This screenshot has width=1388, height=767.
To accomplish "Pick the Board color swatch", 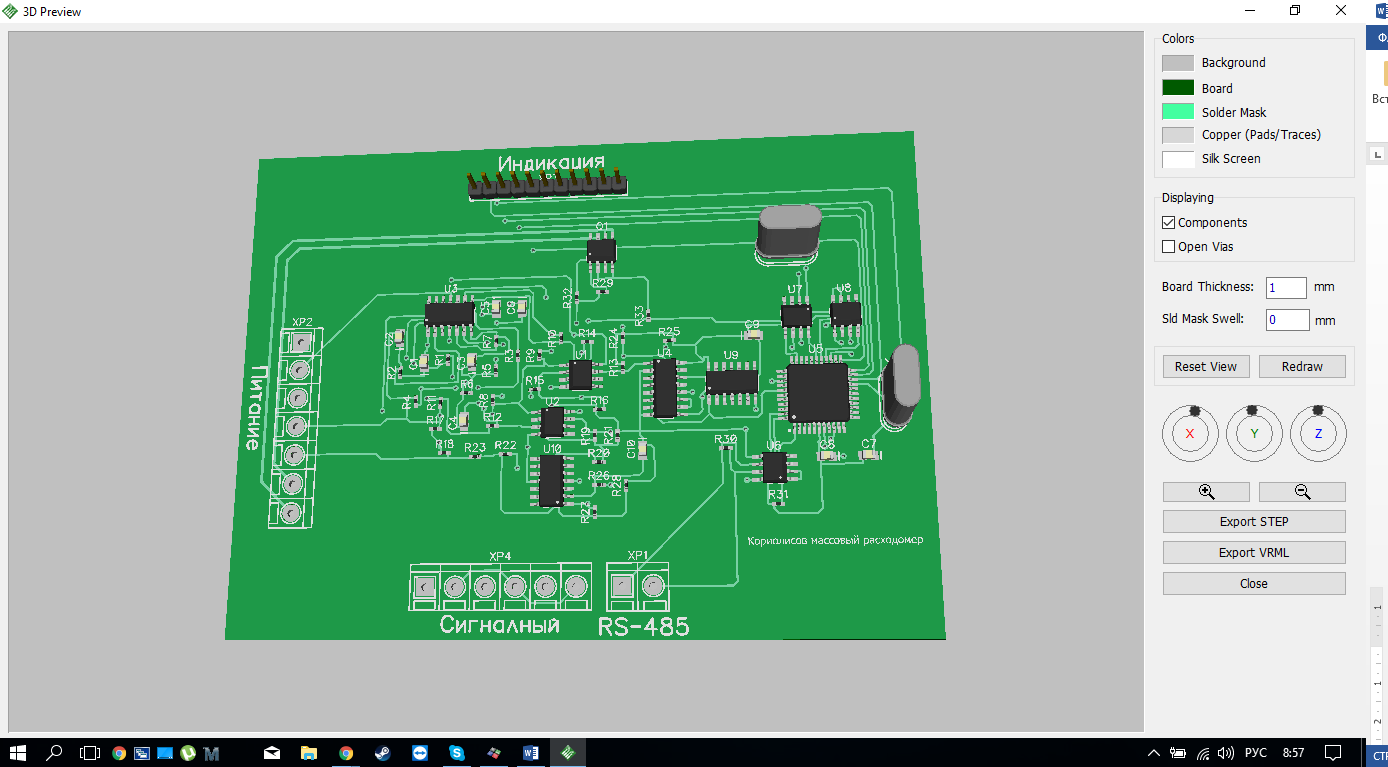I will [1178, 88].
